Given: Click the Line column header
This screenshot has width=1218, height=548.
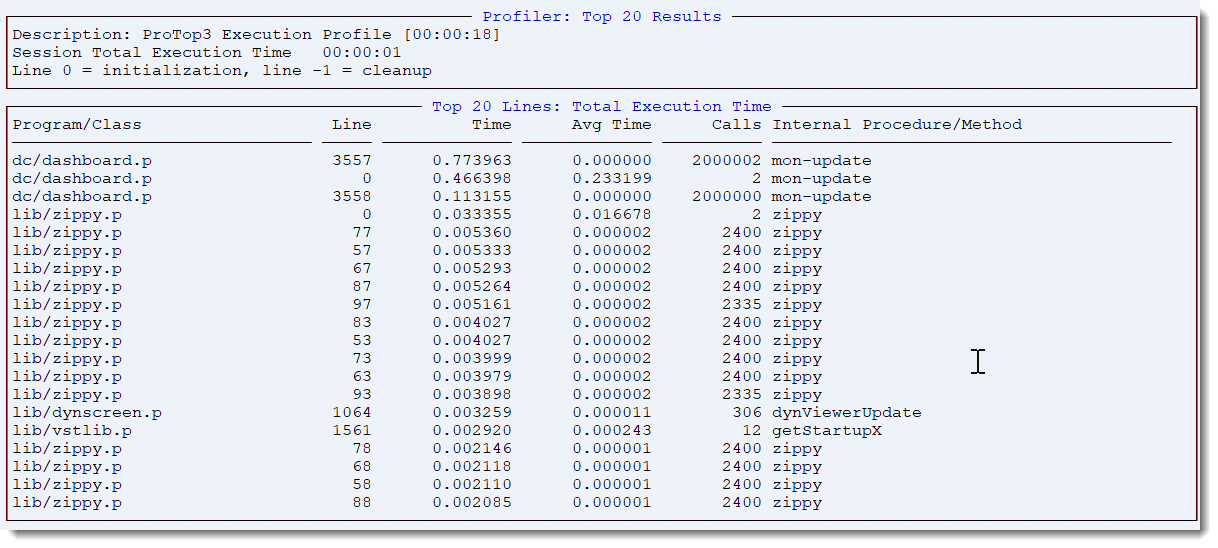Looking at the screenshot, I should 351,125.
